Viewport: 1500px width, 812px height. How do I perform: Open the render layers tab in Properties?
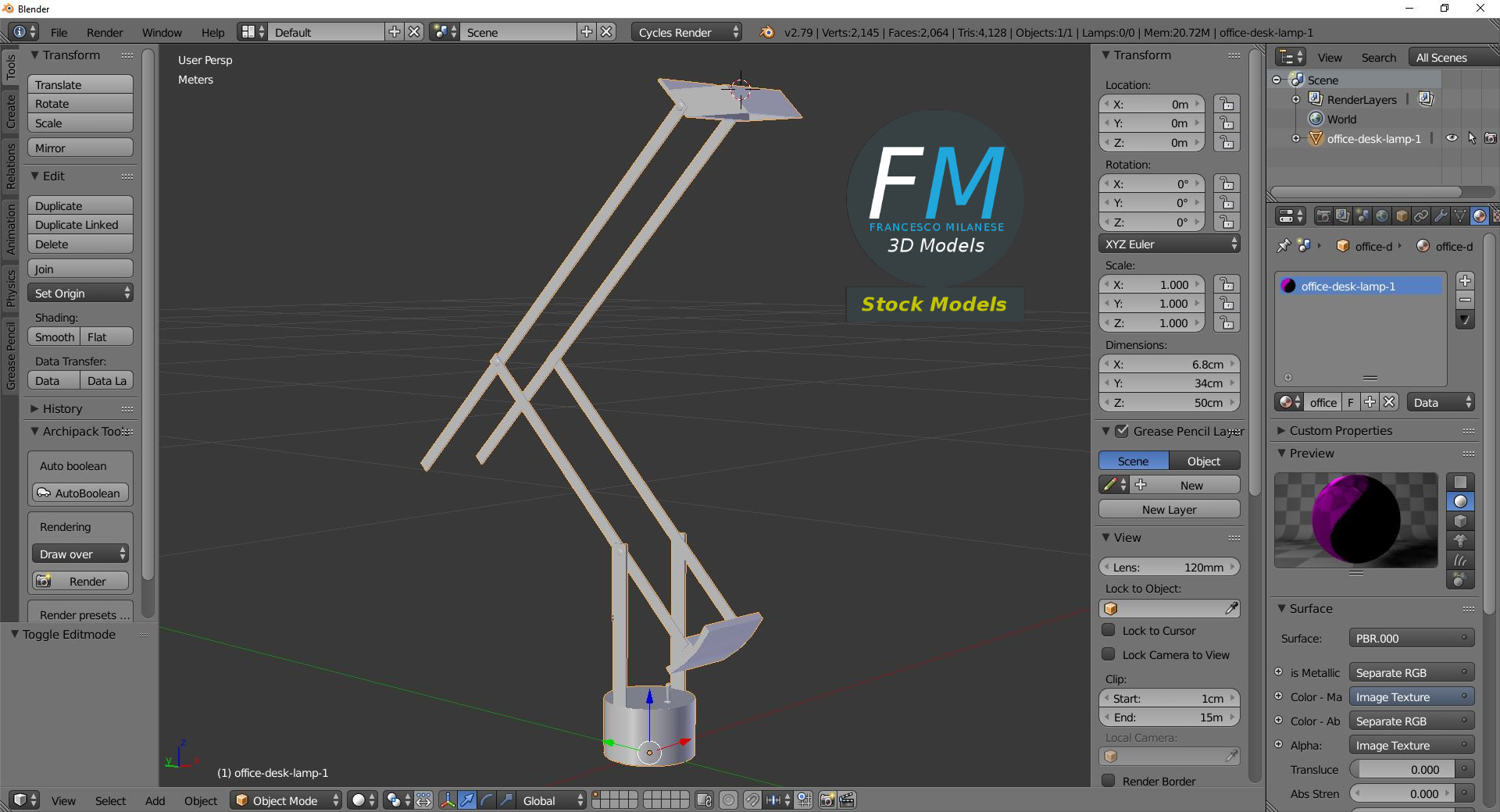[x=1343, y=216]
